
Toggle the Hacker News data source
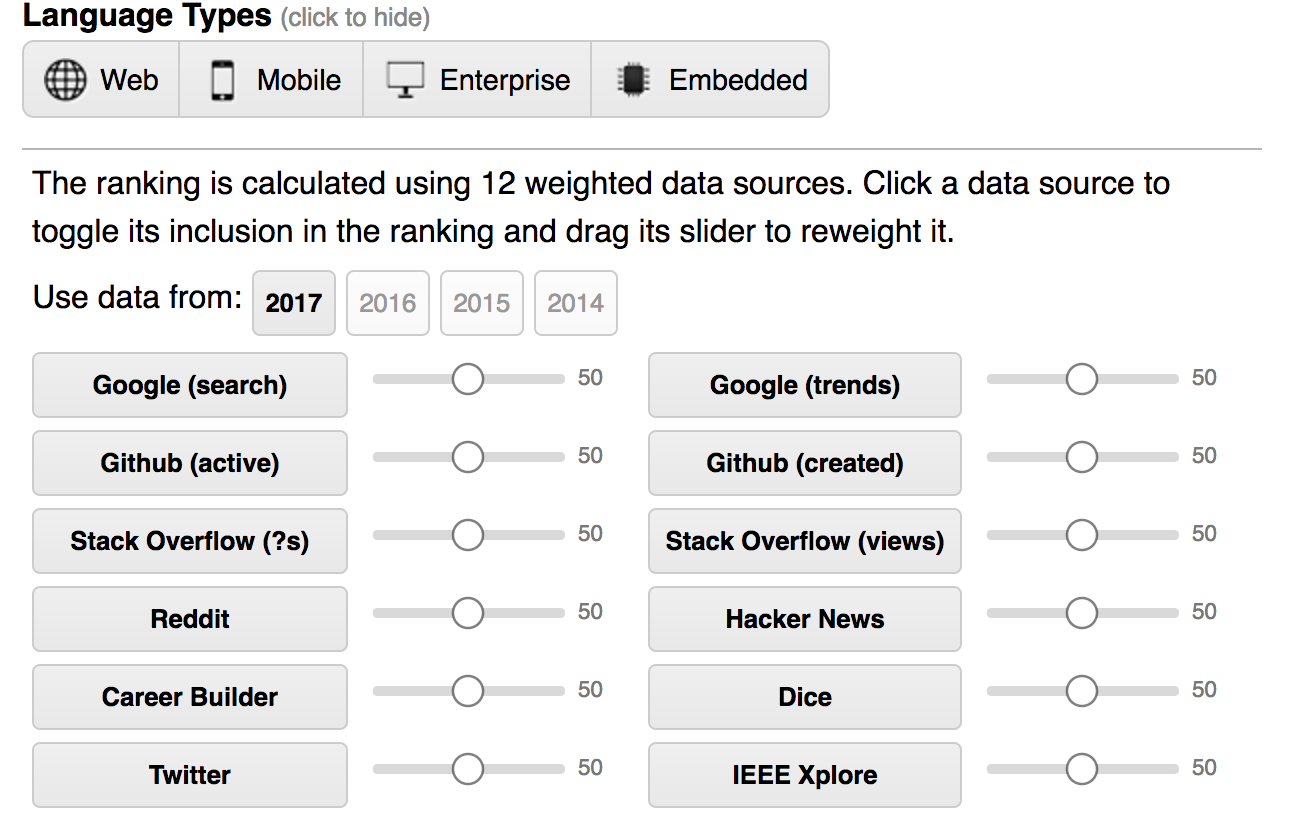click(x=804, y=619)
